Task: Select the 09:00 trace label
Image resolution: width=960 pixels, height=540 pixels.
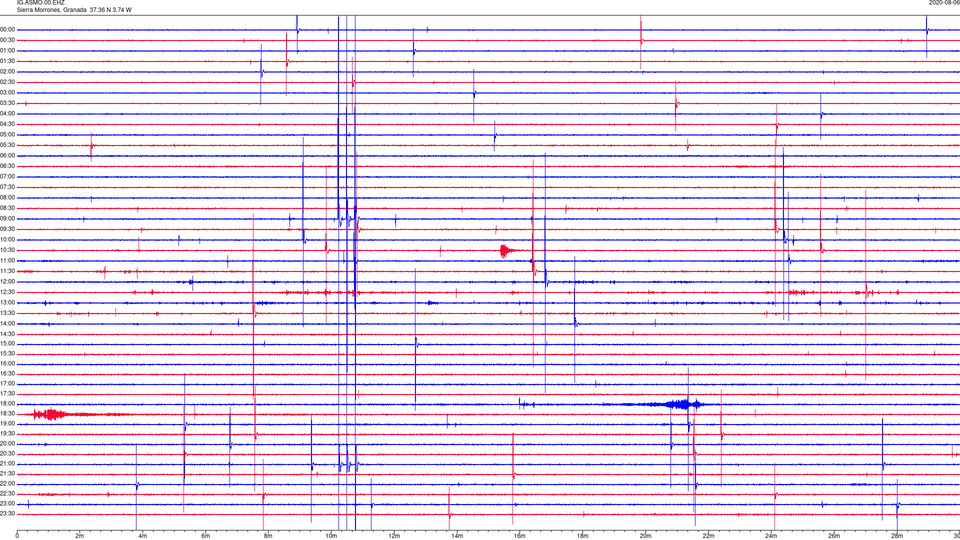Action: click(x=8, y=219)
